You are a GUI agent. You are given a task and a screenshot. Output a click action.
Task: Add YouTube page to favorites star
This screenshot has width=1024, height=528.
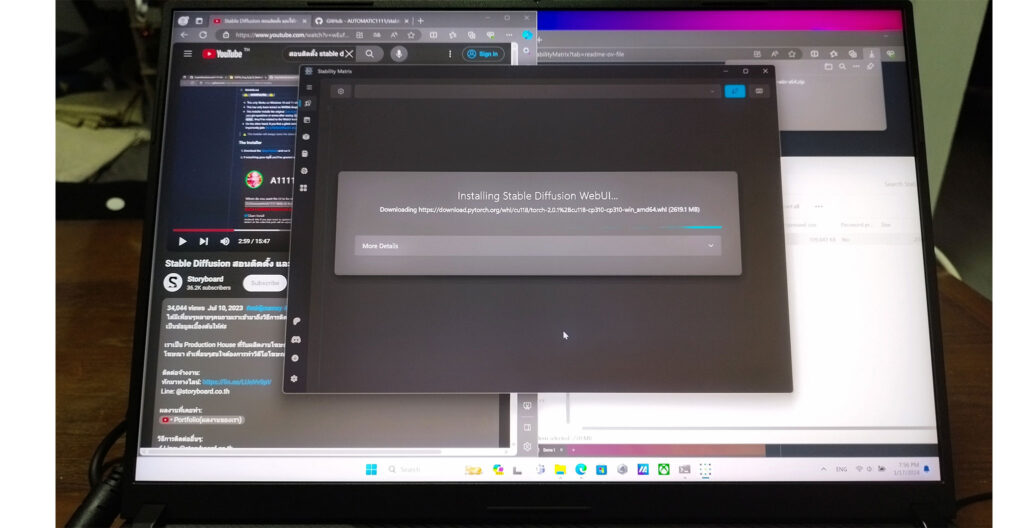pyautogui.click(x=411, y=35)
